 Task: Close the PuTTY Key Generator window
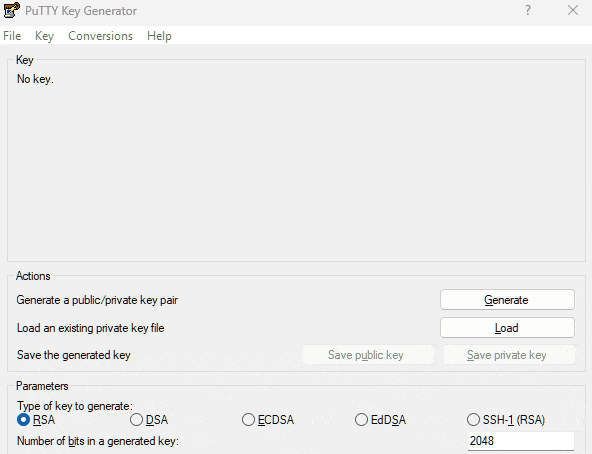click(x=573, y=10)
